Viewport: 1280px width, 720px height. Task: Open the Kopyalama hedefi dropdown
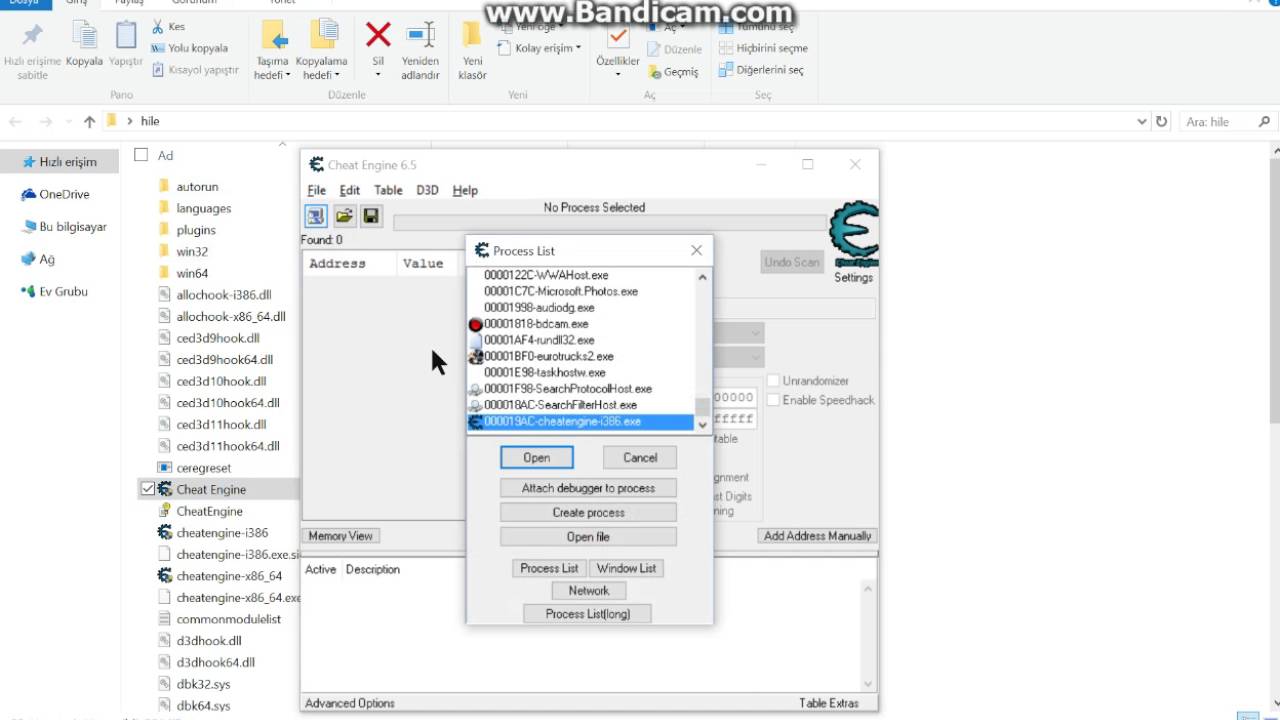point(322,68)
